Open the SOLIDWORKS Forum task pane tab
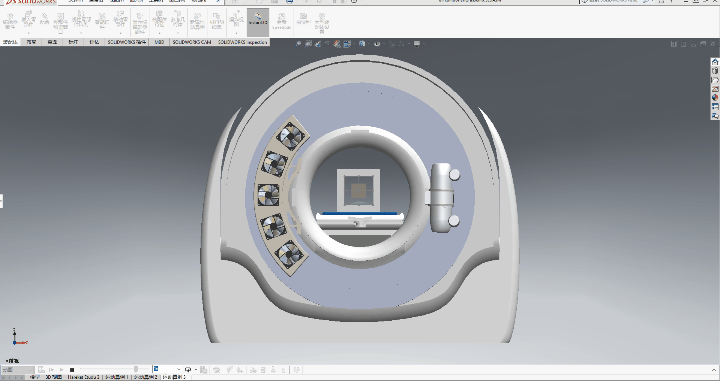720x381 pixels. tap(715, 116)
